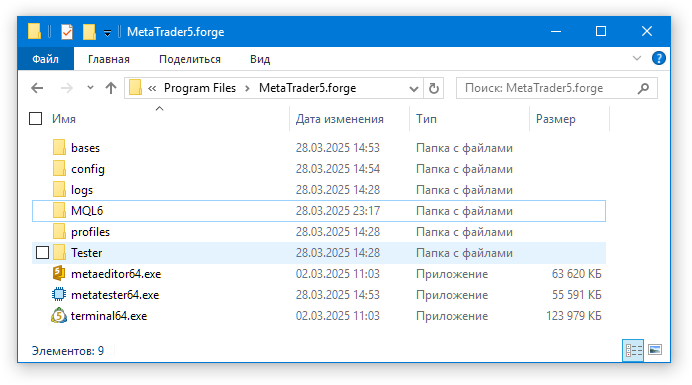Select the bases folder icon

pyautogui.click(x=59, y=147)
